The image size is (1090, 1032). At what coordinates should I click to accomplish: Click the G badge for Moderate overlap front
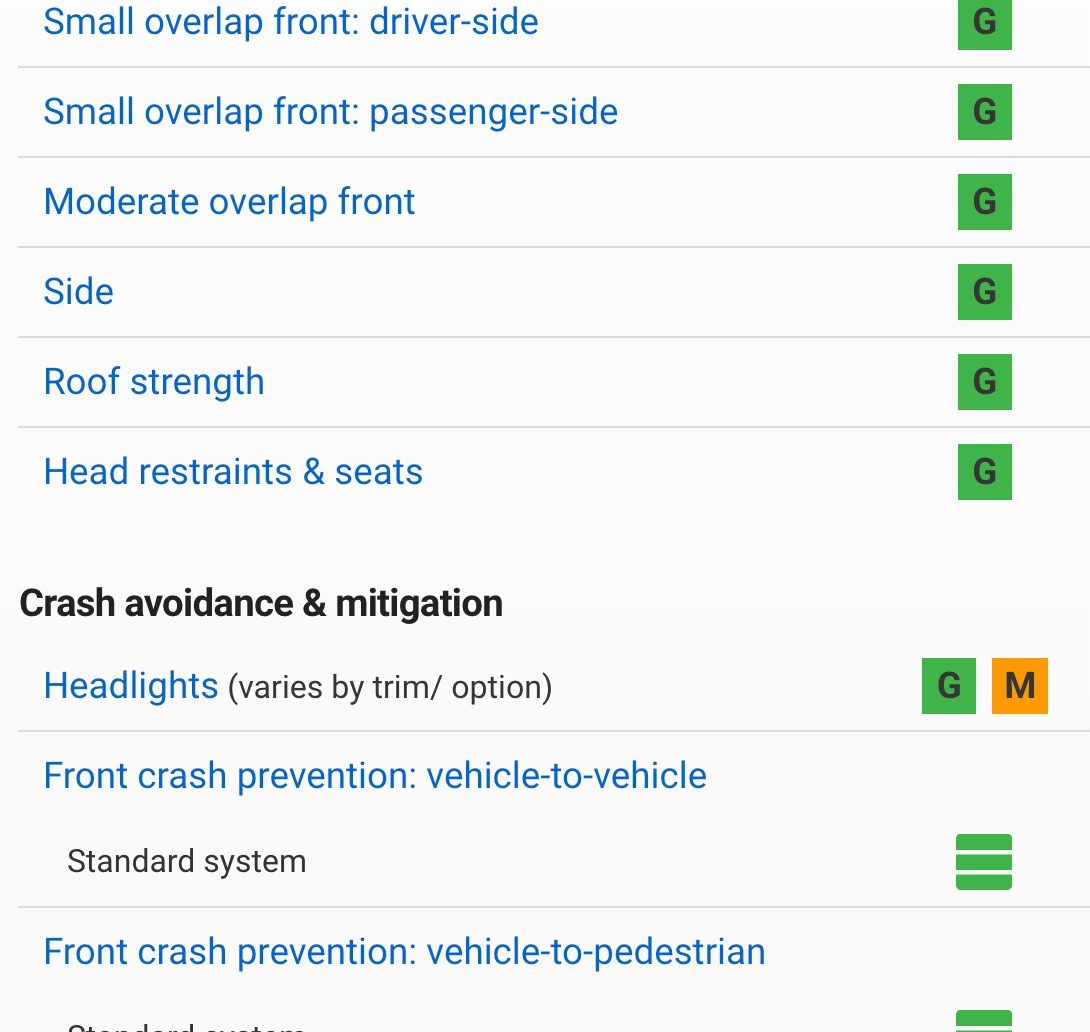[x=984, y=202]
